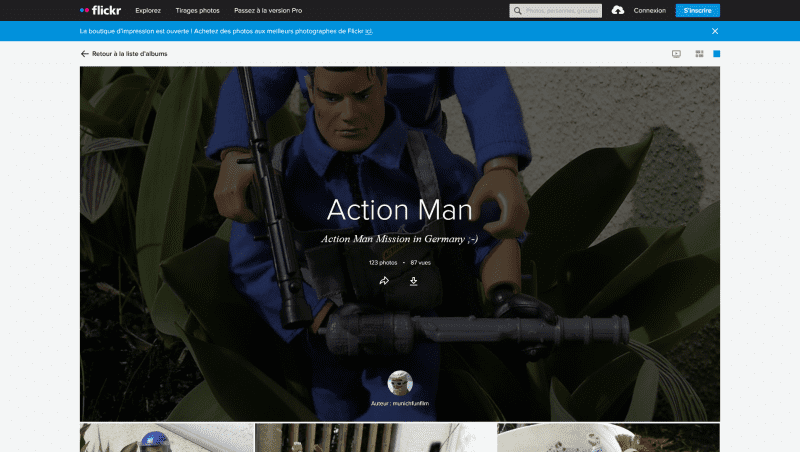Screen dimensions: 800x452
Task: Open the first photo thumbnail below album cover
Action: point(166,437)
